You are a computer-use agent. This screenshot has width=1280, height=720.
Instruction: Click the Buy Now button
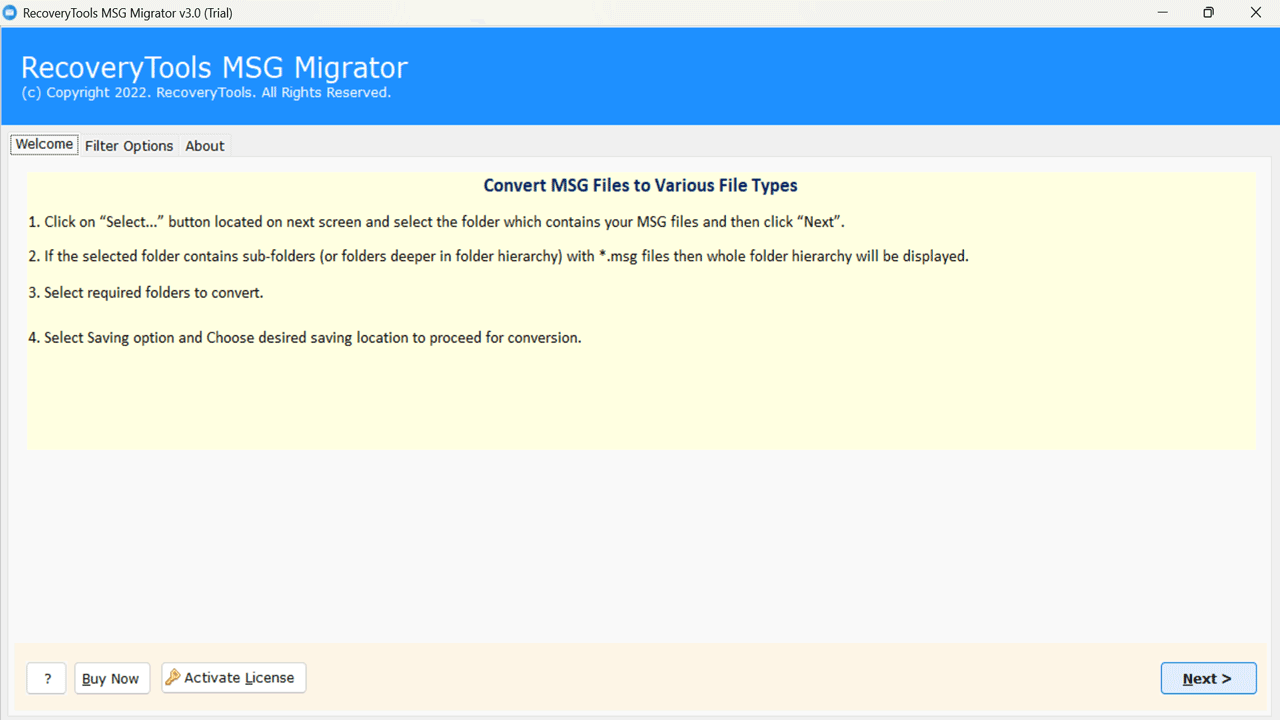point(112,678)
